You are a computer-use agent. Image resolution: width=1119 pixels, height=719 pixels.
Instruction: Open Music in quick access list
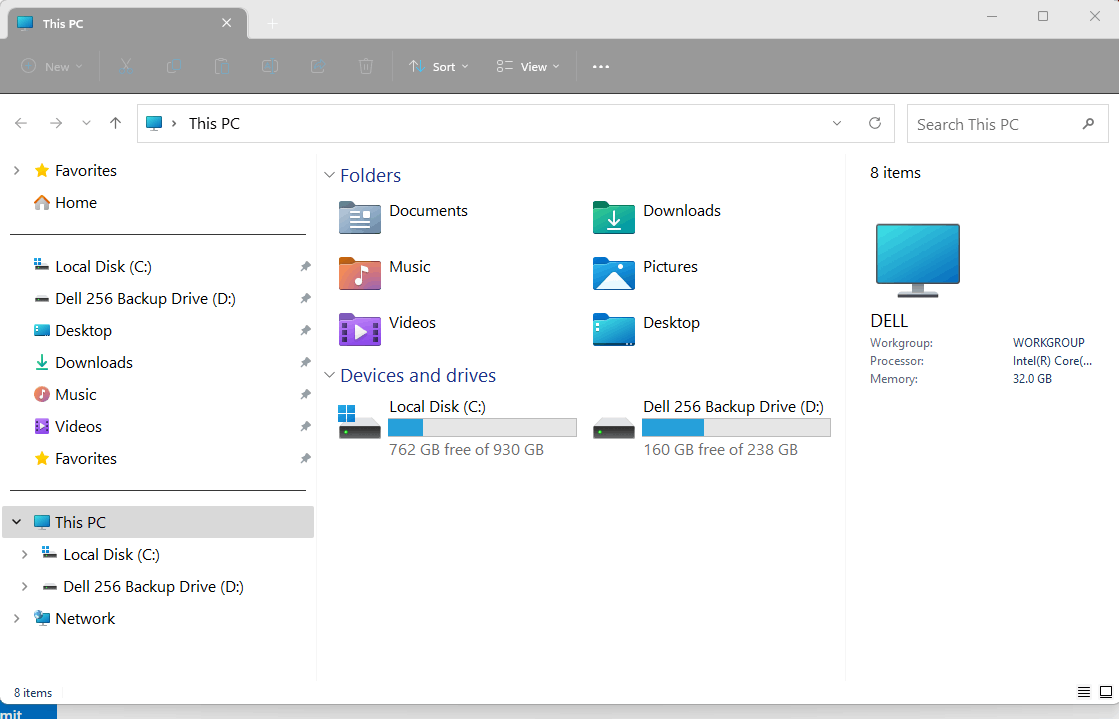point(66,394)
